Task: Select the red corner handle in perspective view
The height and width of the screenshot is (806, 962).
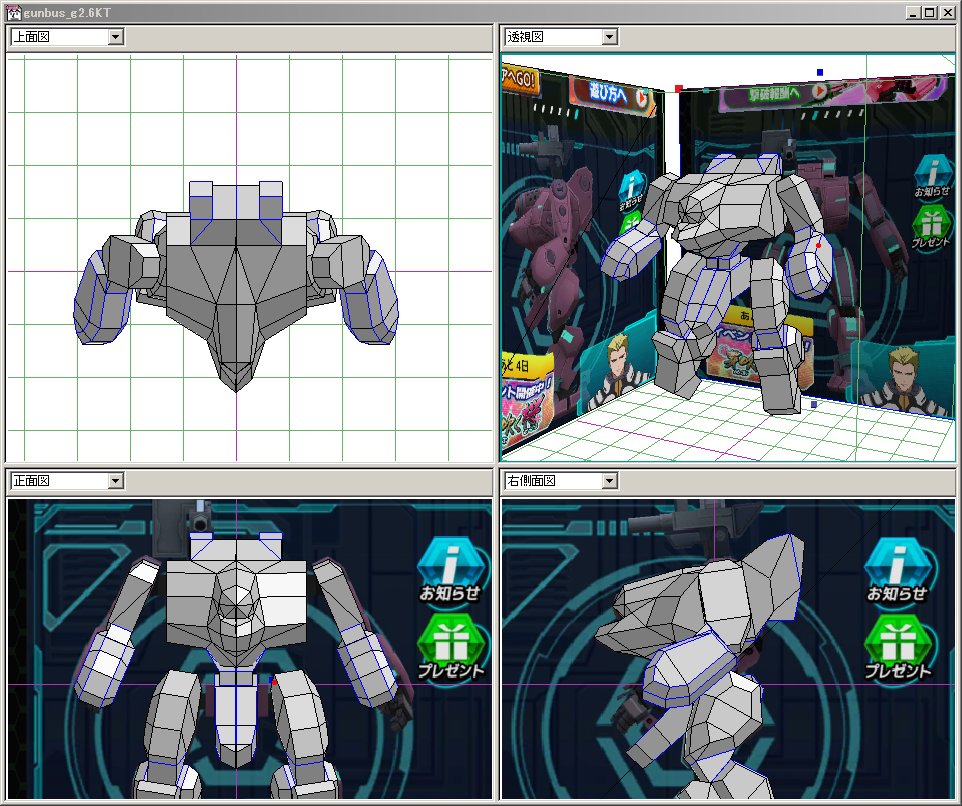Action: (x=679, y=89)
